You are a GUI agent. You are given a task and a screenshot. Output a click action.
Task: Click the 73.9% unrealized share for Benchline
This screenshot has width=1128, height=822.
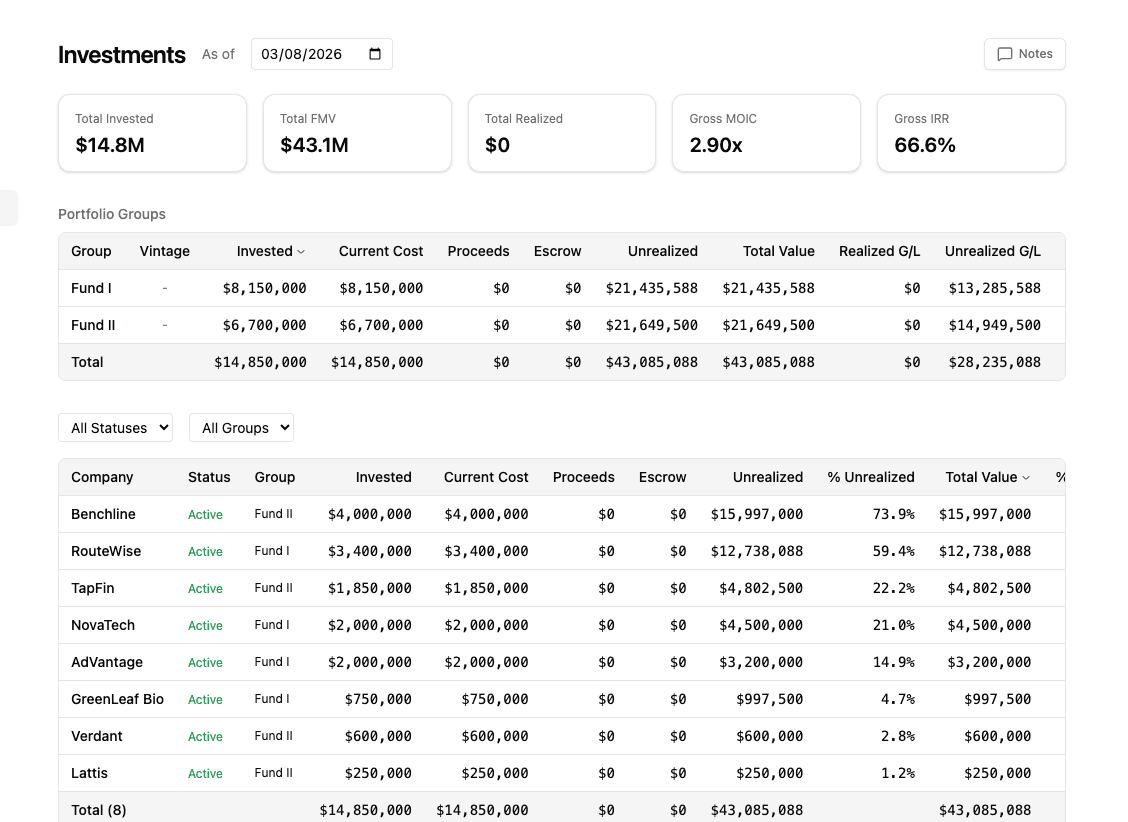893,514
